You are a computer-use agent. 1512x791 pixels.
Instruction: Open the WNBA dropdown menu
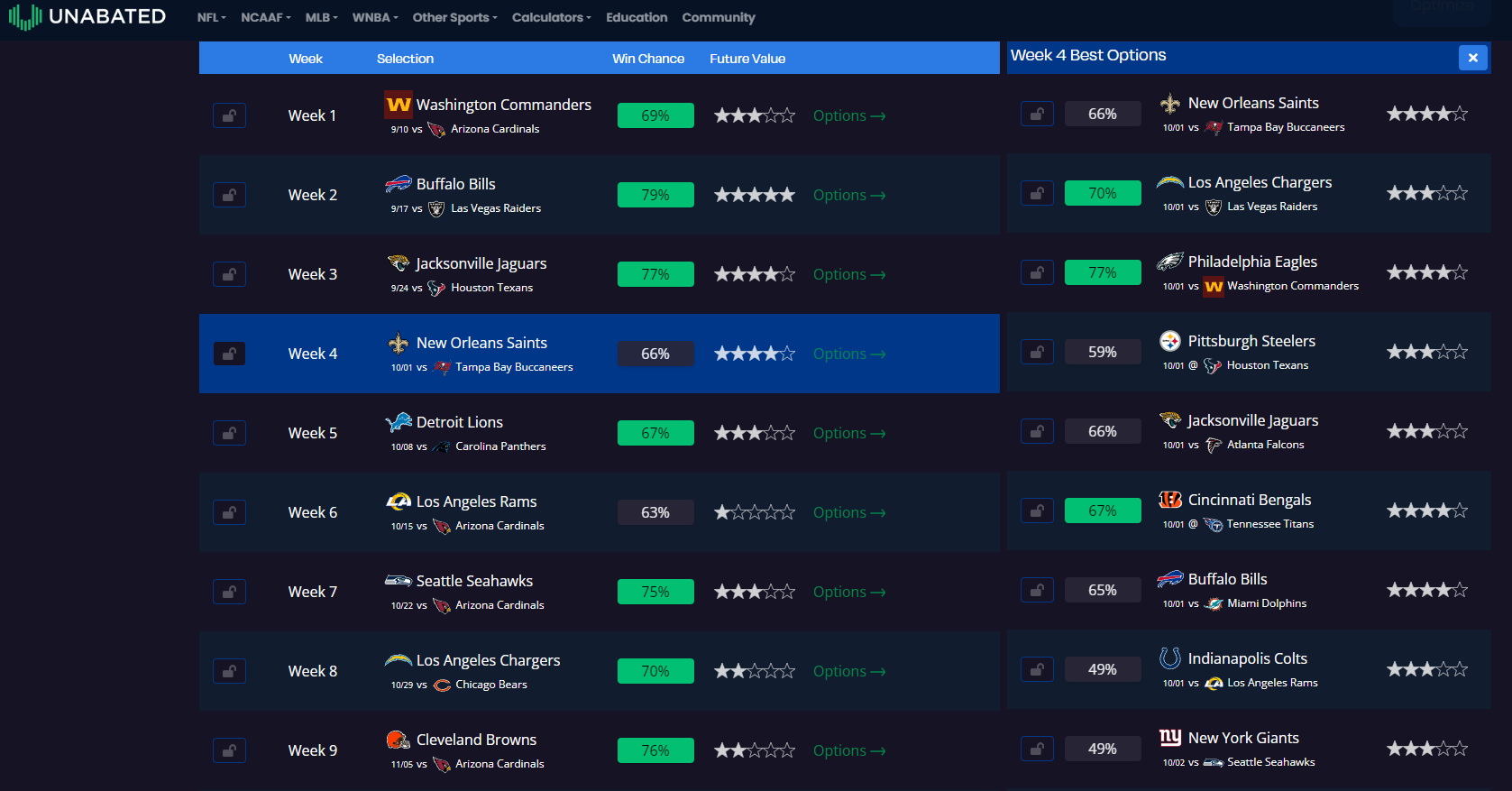(375, 17)
